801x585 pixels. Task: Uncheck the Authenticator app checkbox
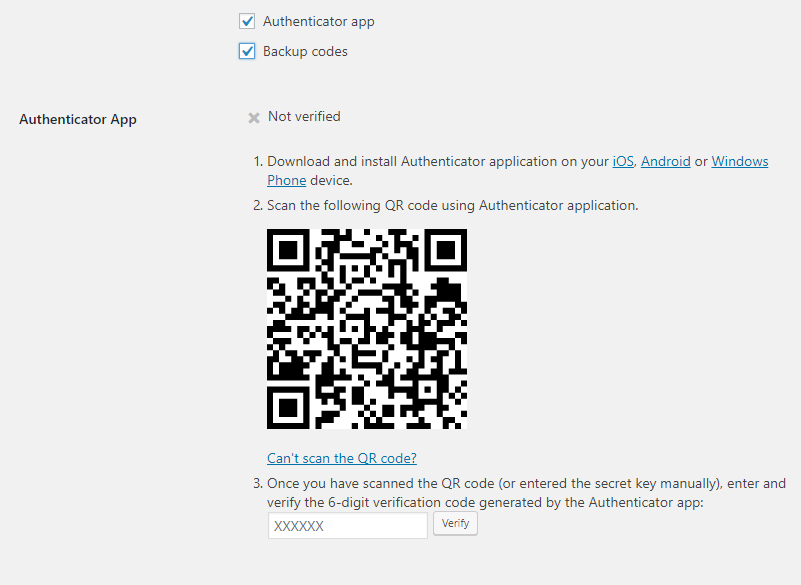coord(247,21)
